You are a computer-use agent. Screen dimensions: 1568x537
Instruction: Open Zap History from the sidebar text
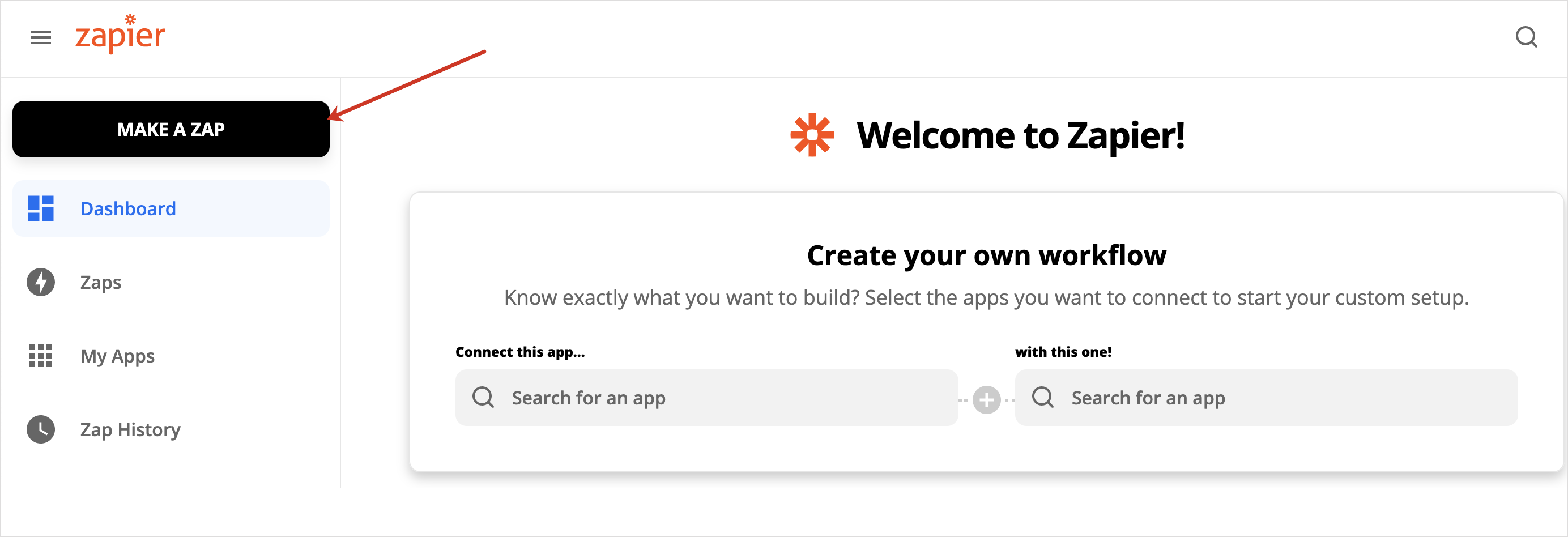pos(130,430)
